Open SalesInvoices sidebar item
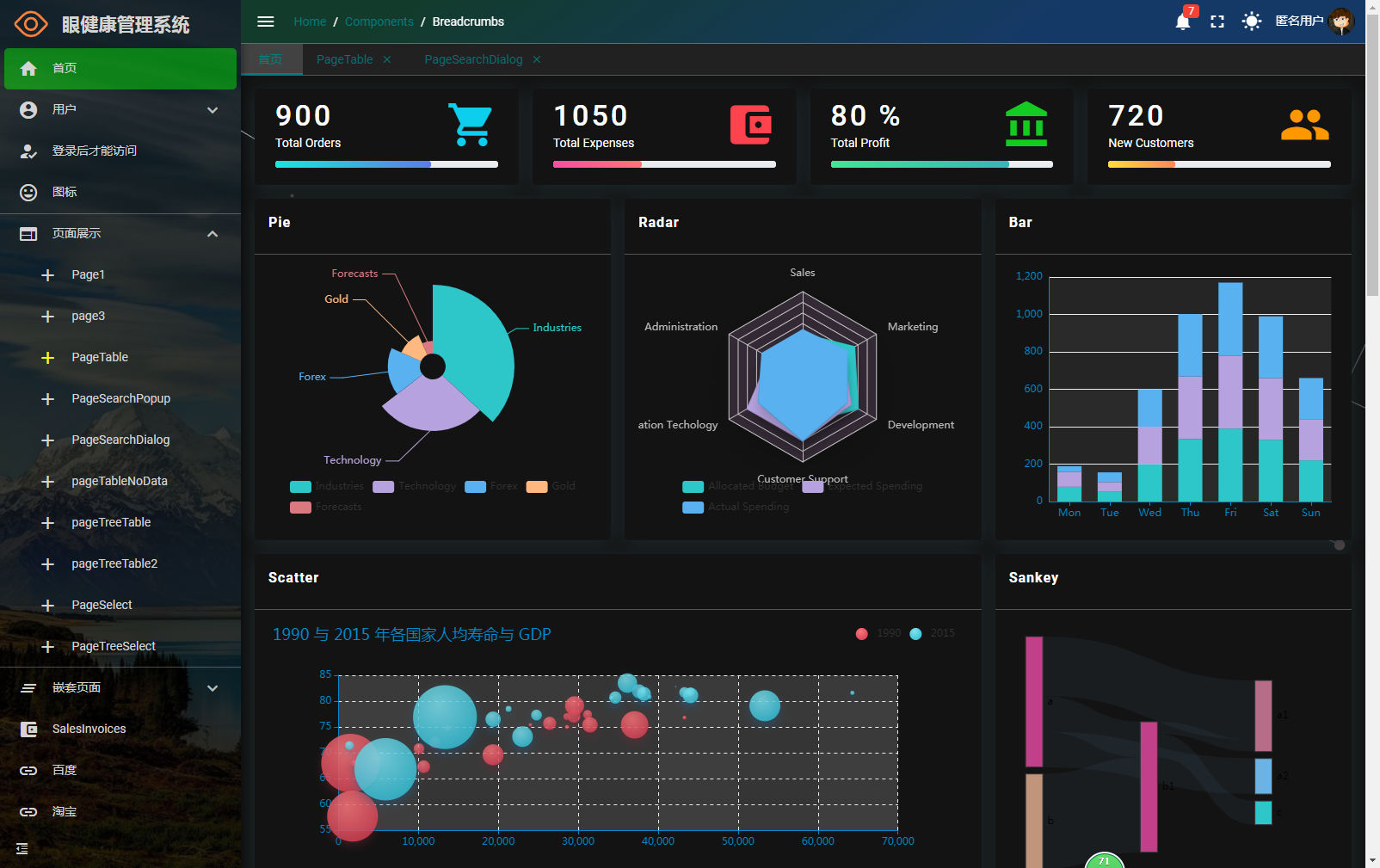Screen dimensions: 1380x868 pos(120,729)
